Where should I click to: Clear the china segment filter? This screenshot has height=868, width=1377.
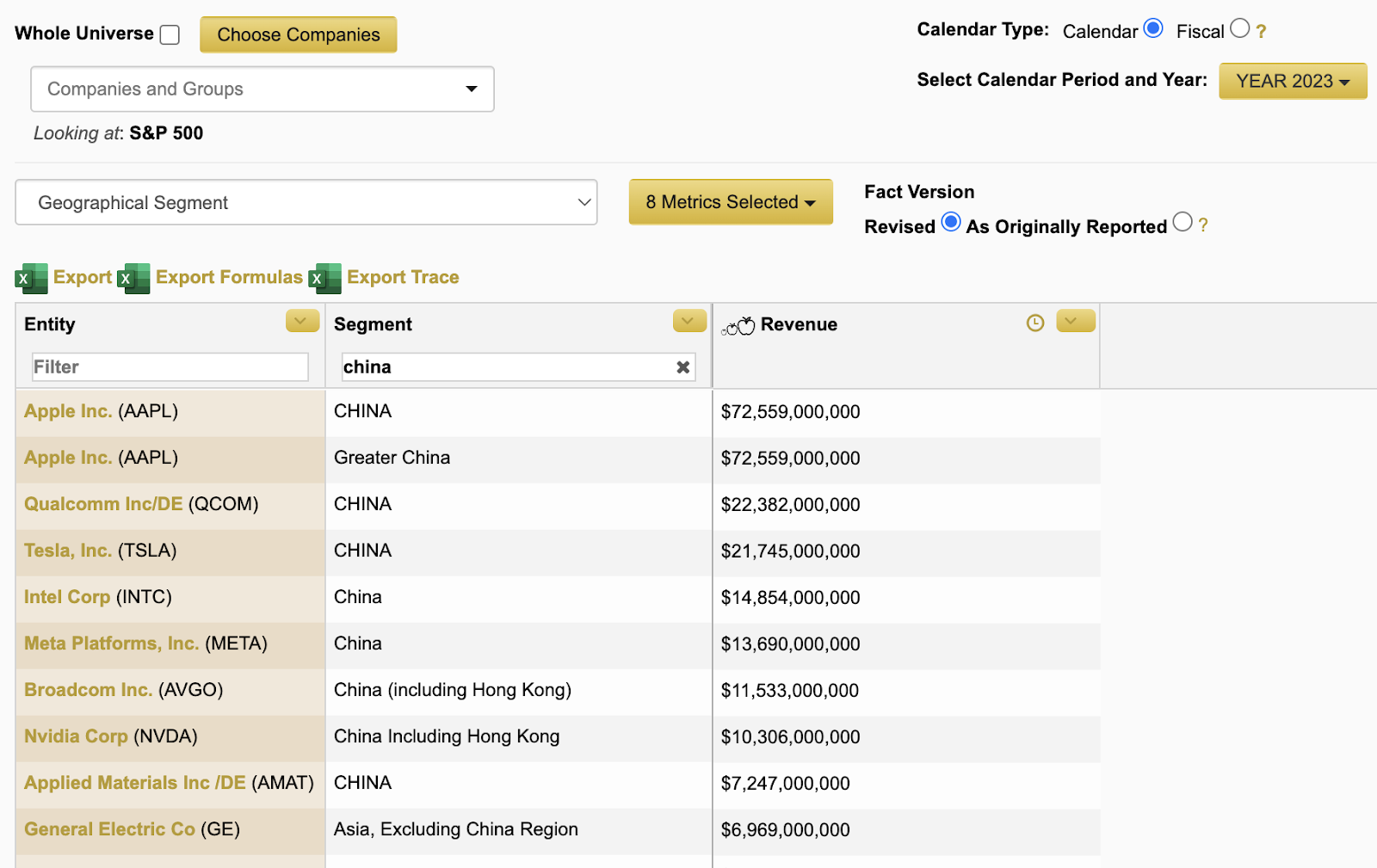click(x=683, y=367)
